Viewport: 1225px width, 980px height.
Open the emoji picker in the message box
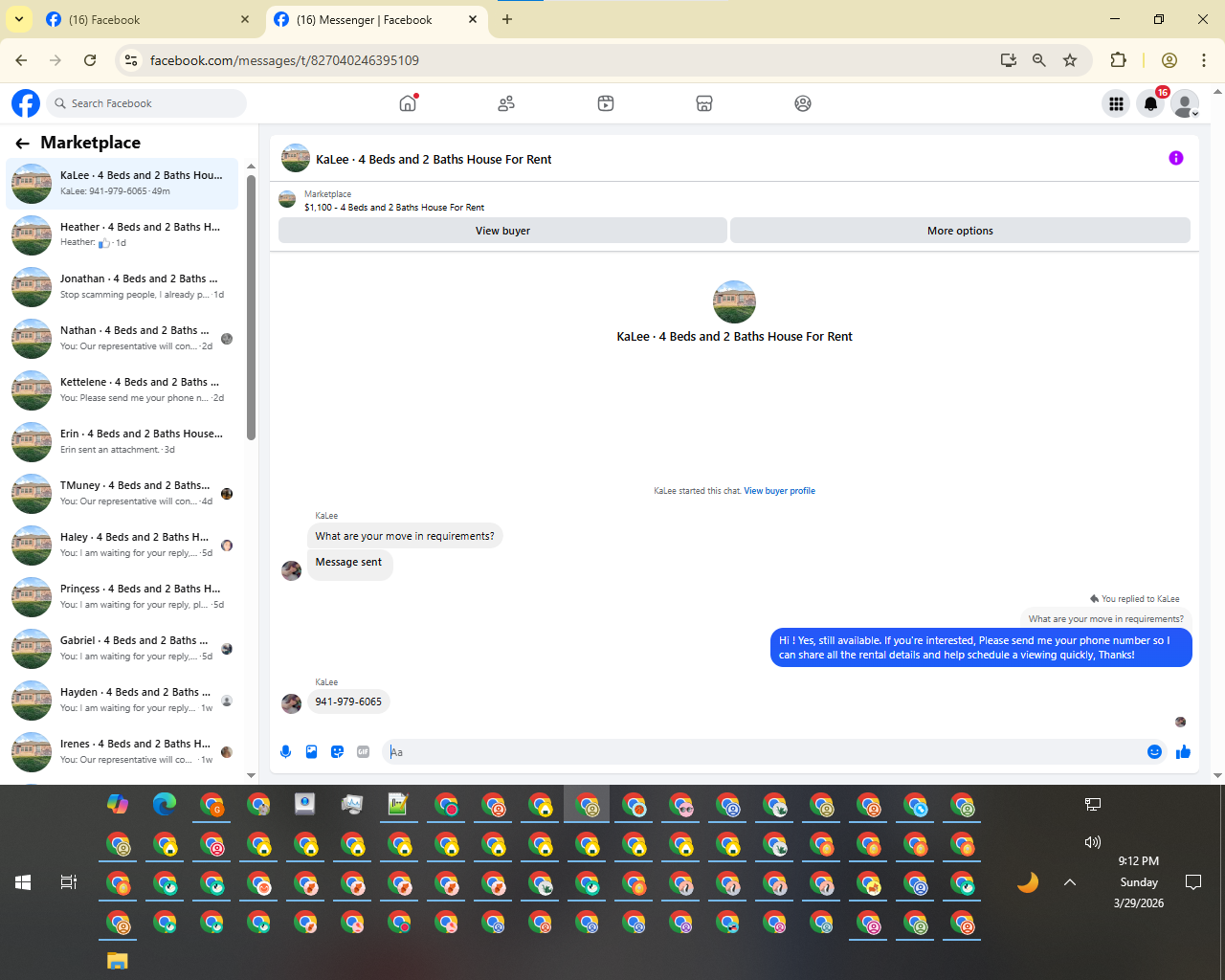[1154, 752]
